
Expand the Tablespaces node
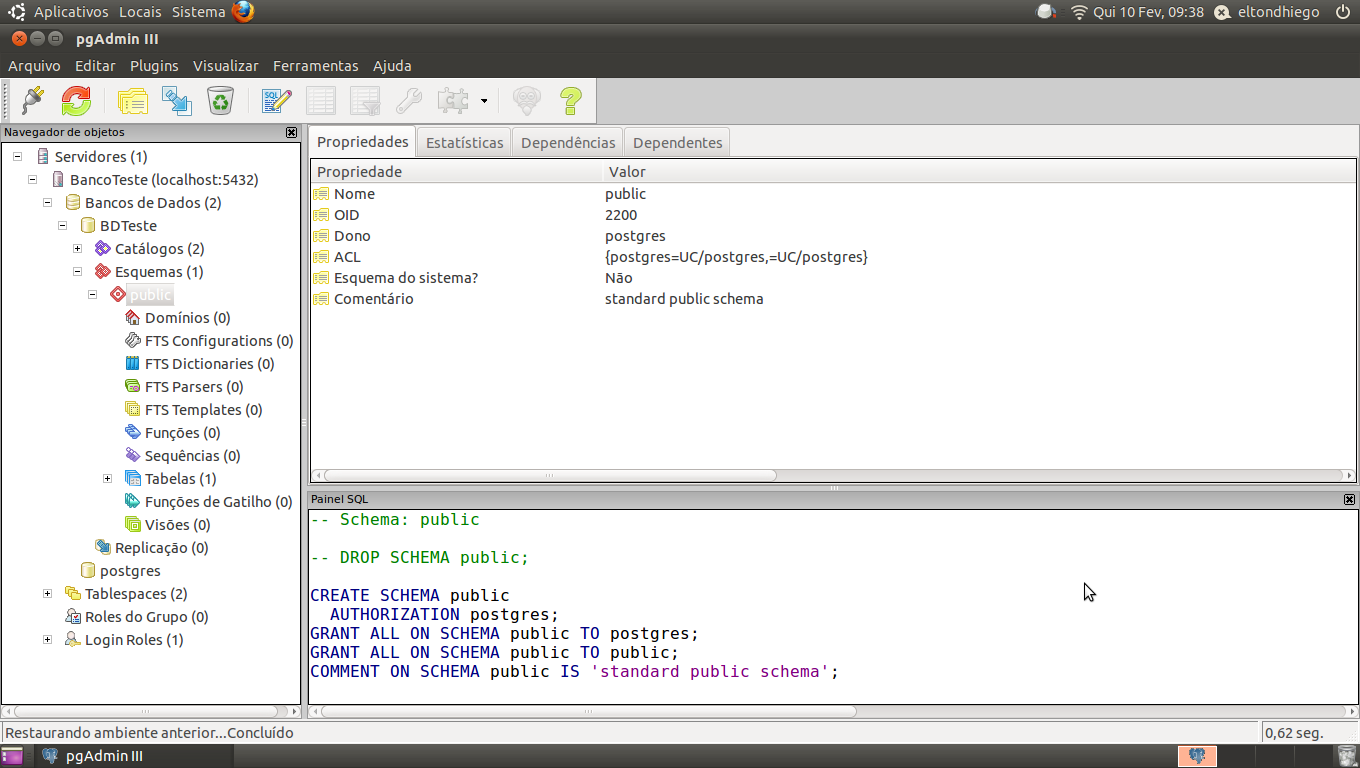point(47,593)
